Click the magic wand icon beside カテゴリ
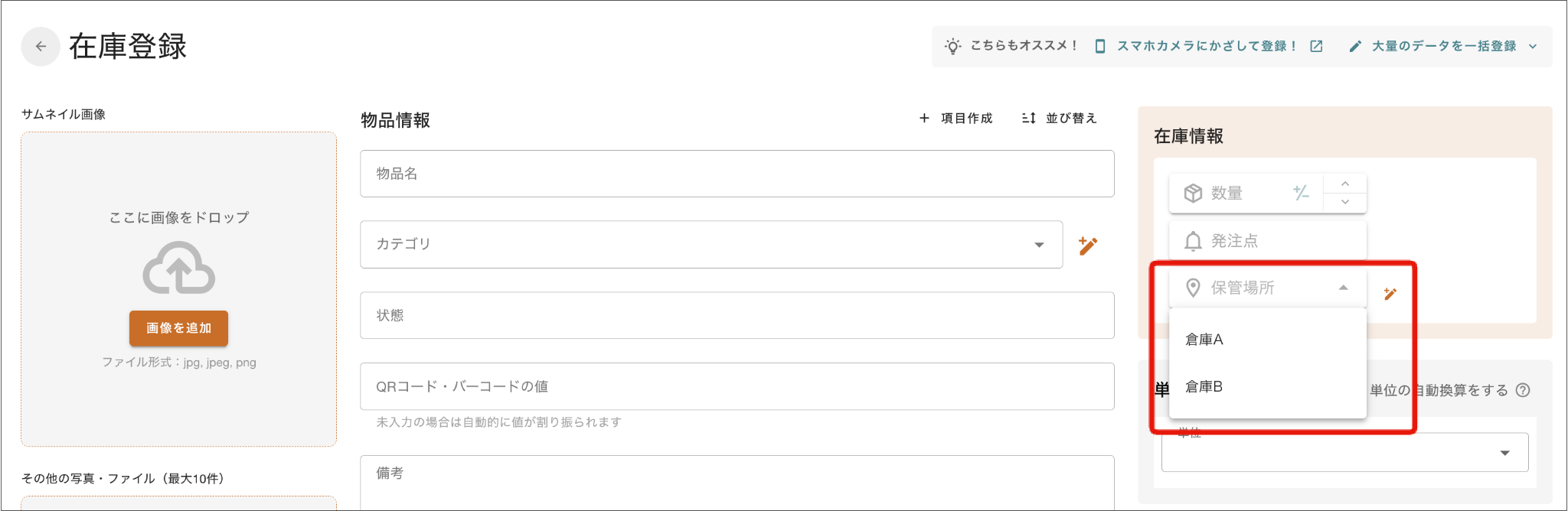1568x511 pixels. click(1088, 246)
